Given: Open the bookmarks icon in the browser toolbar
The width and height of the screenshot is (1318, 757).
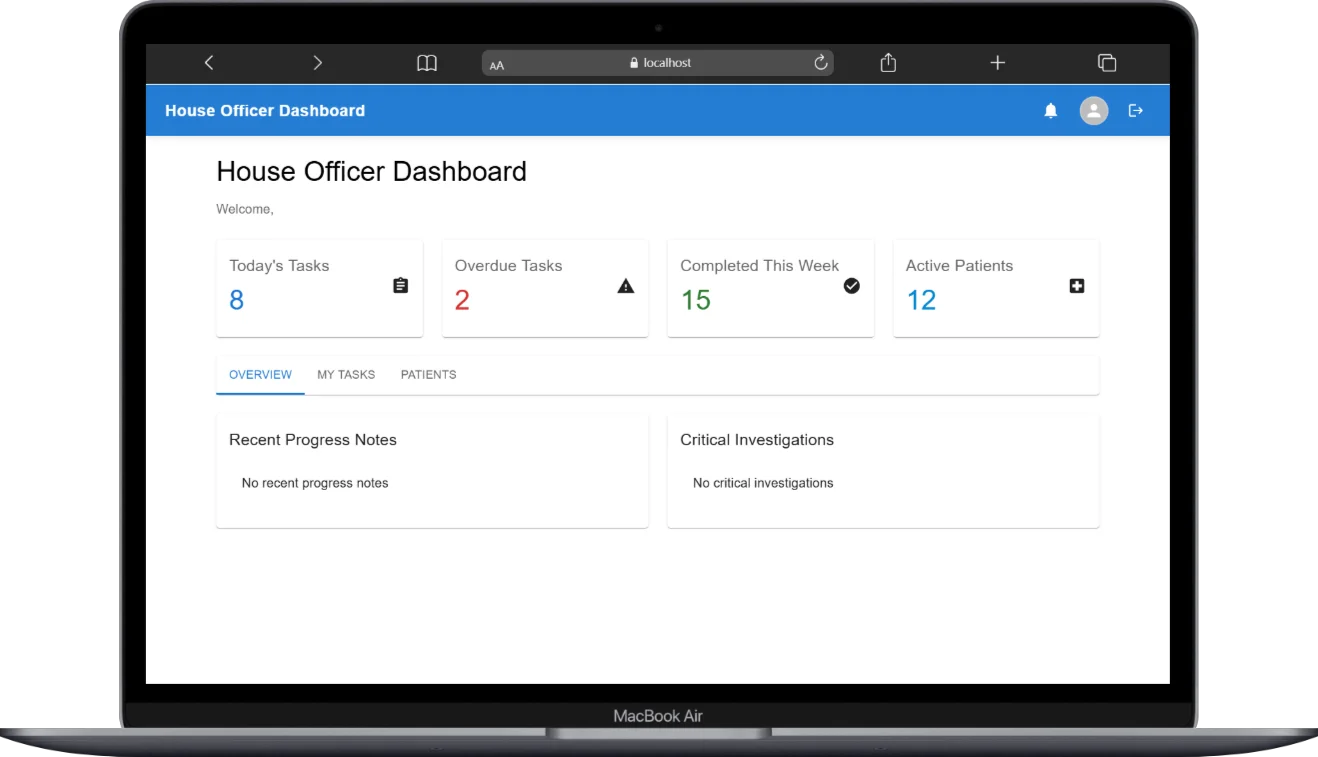Looking at the screenshot, I should tap(427, 62).
